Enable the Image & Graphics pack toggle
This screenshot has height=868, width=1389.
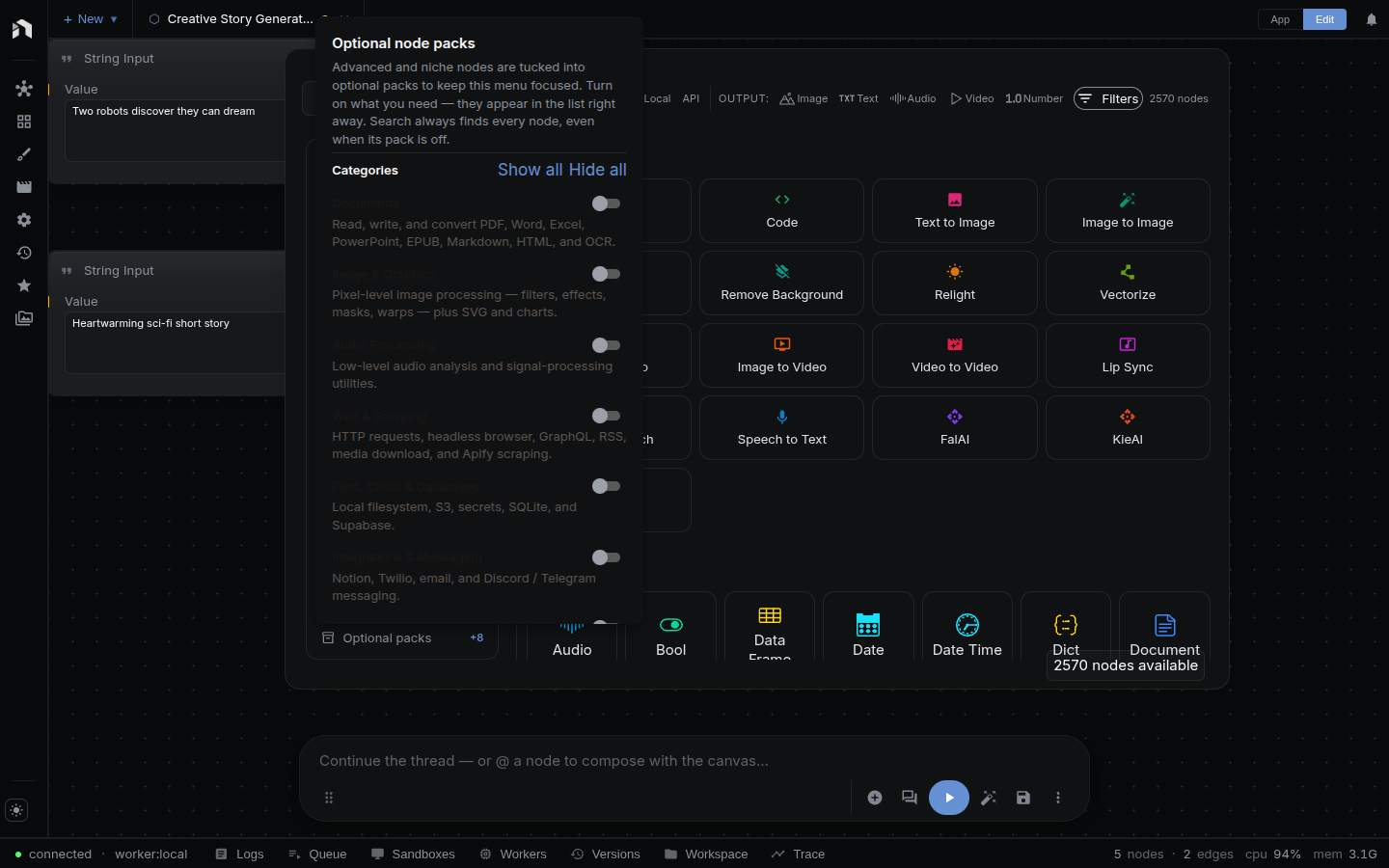click(606, 274)
